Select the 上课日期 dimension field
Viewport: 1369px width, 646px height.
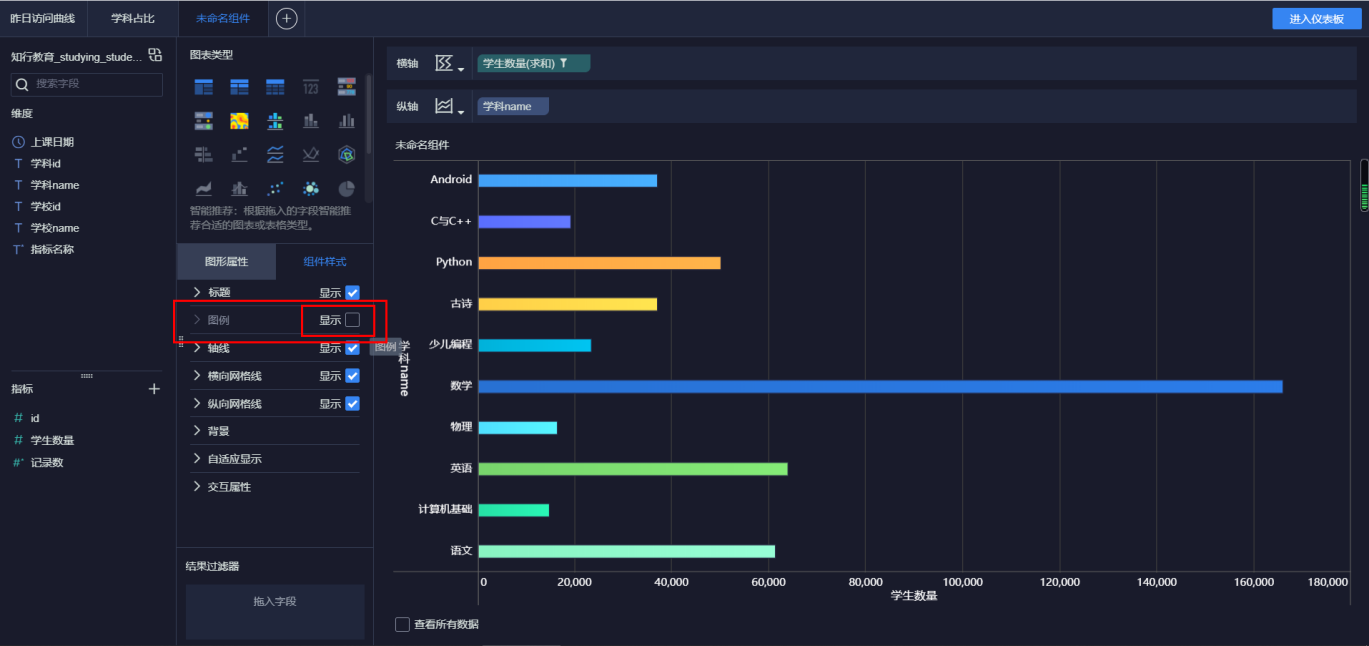[x=52, y=142]
